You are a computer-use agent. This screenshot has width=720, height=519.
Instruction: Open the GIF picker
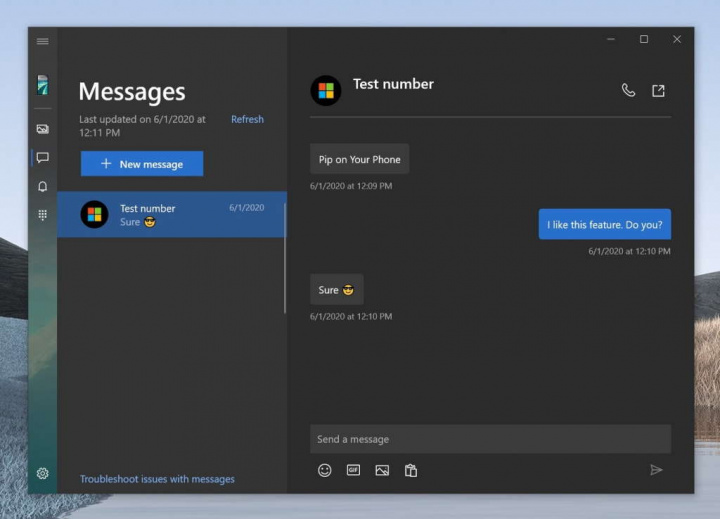point(353,470)
